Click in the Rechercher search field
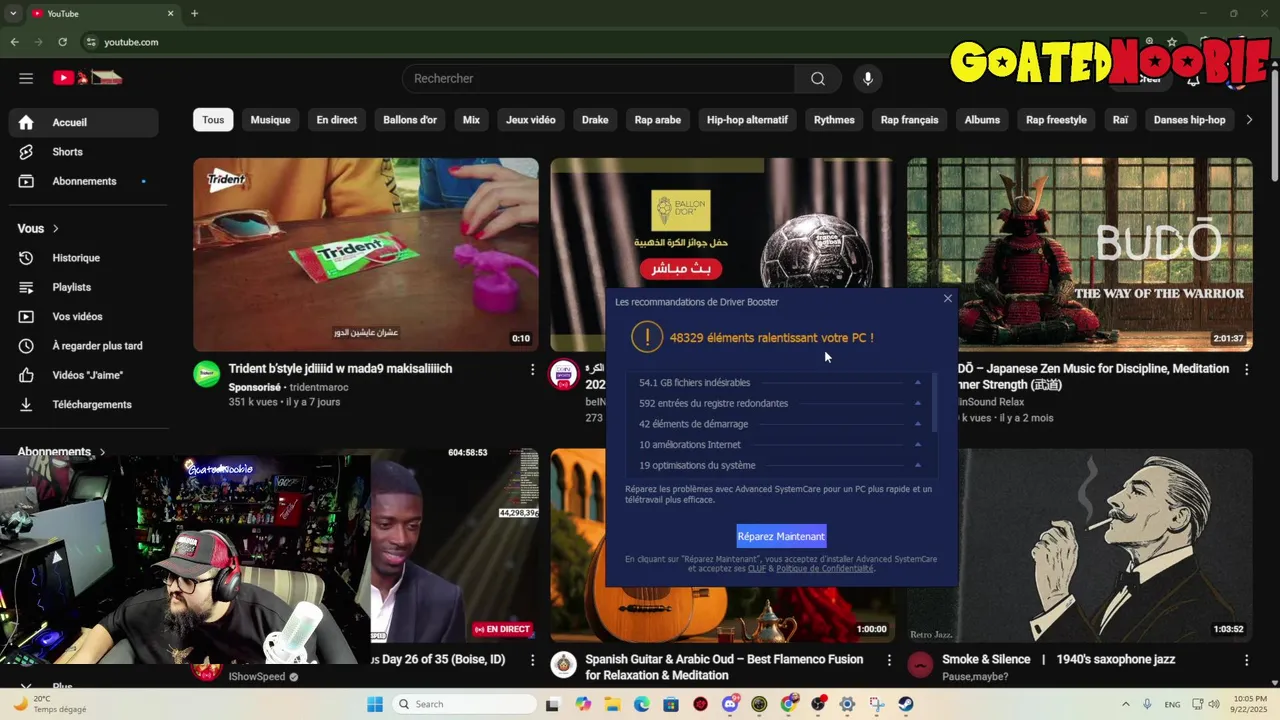1280x720 pixels. pos(598,79)
